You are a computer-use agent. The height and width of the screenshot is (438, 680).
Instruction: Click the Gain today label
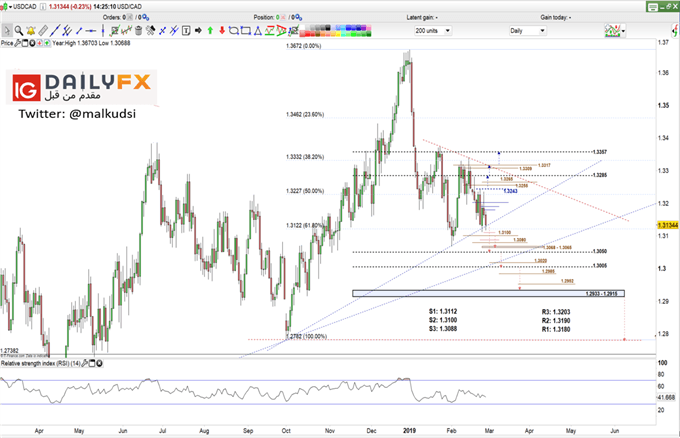(x=556, y=17)
